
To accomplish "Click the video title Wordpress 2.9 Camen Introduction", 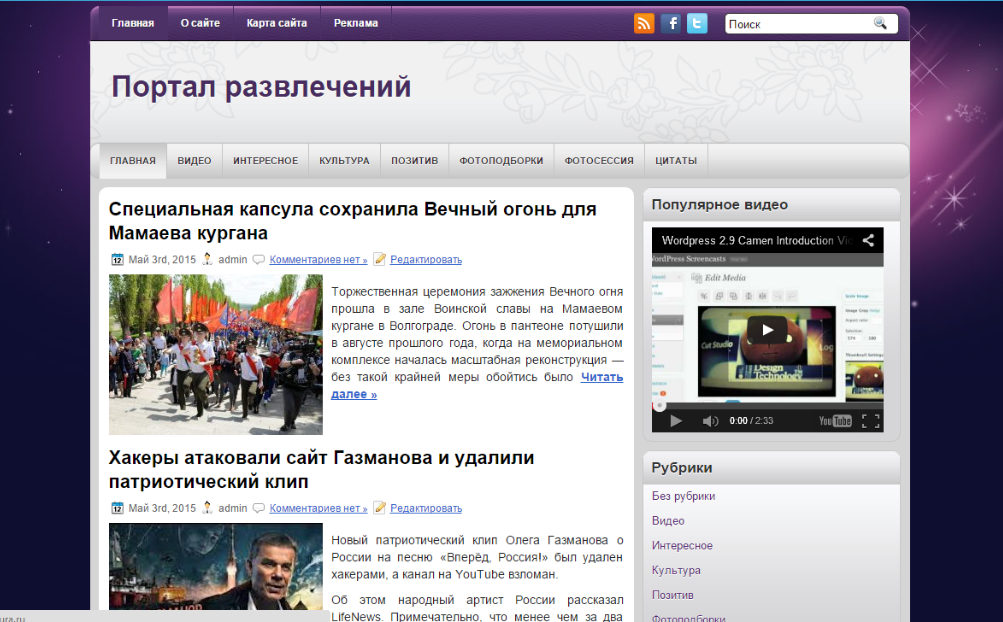I will (x=757, y=241).
